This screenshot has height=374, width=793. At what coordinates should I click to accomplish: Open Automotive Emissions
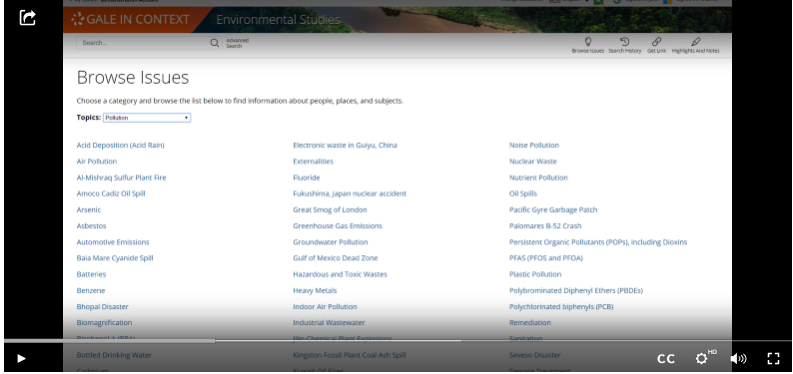tap(113, 242)
